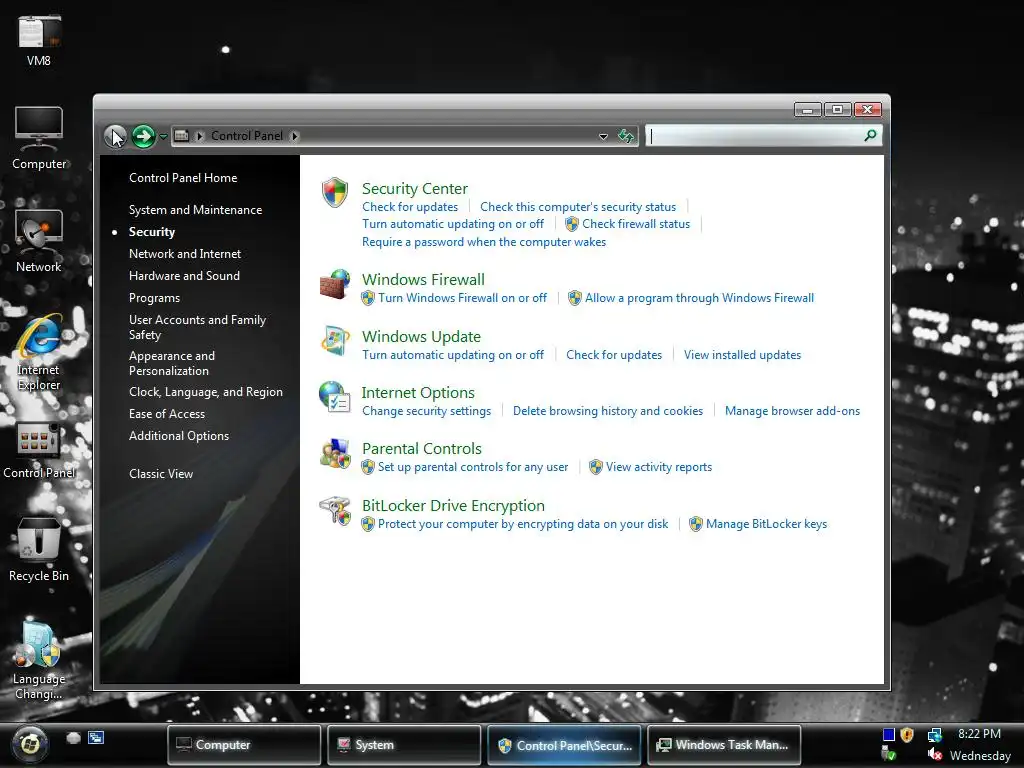Click Protect your computer by encrypting data
This screenshot has height=768, width=1024.
(x=522, y=524)
